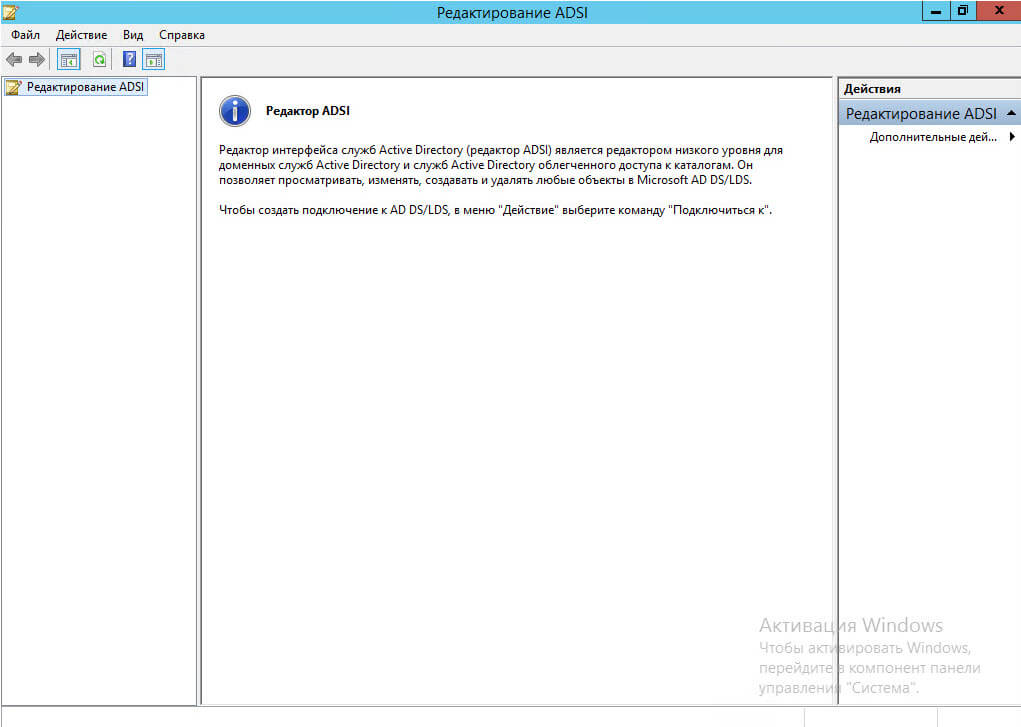This screenshot has height=727, width=1021.
Task: Click the Редактор ADSI heading text
Action: [x=307, y=111]
